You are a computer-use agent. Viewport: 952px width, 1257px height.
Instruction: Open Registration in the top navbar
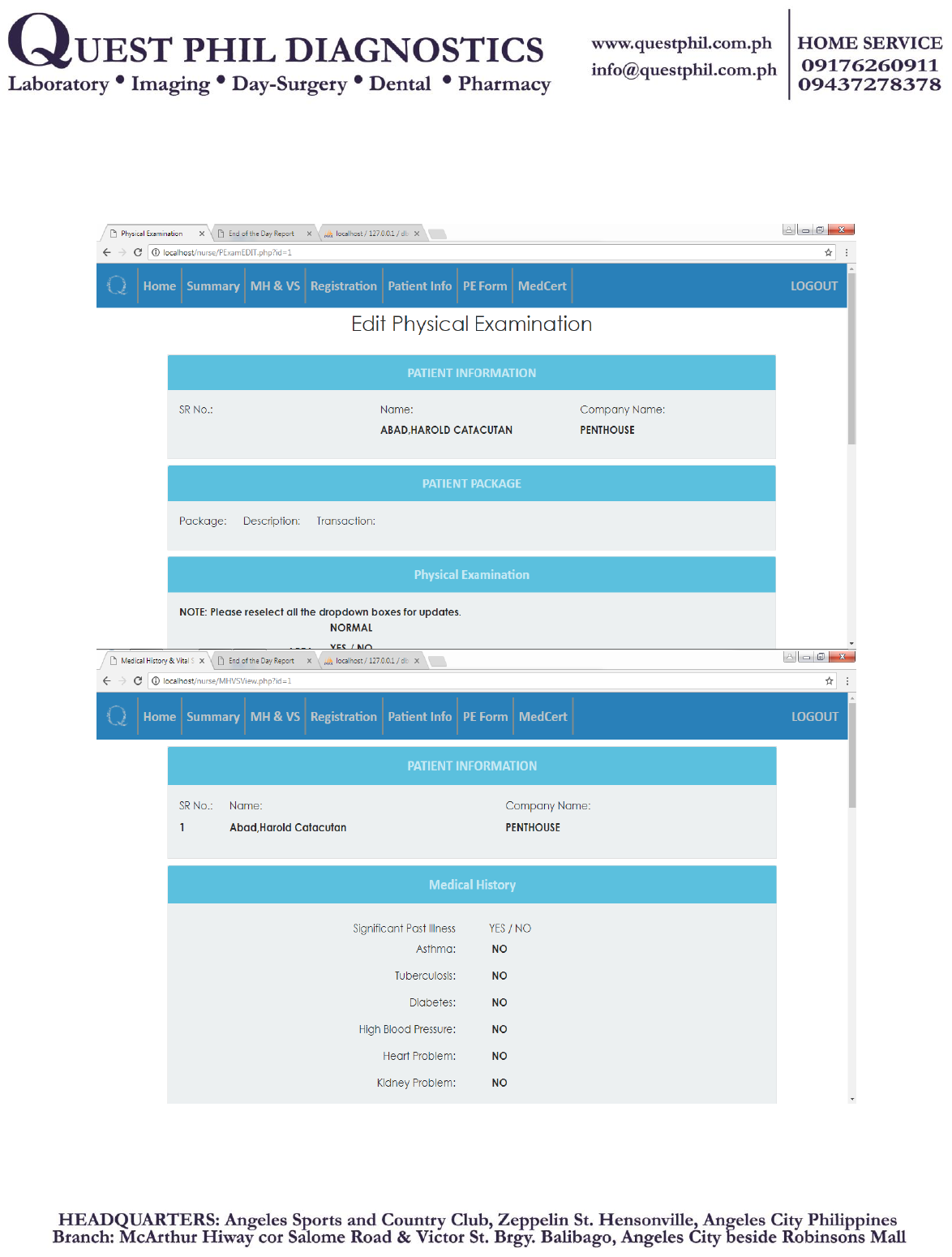[x=344, y=286]
